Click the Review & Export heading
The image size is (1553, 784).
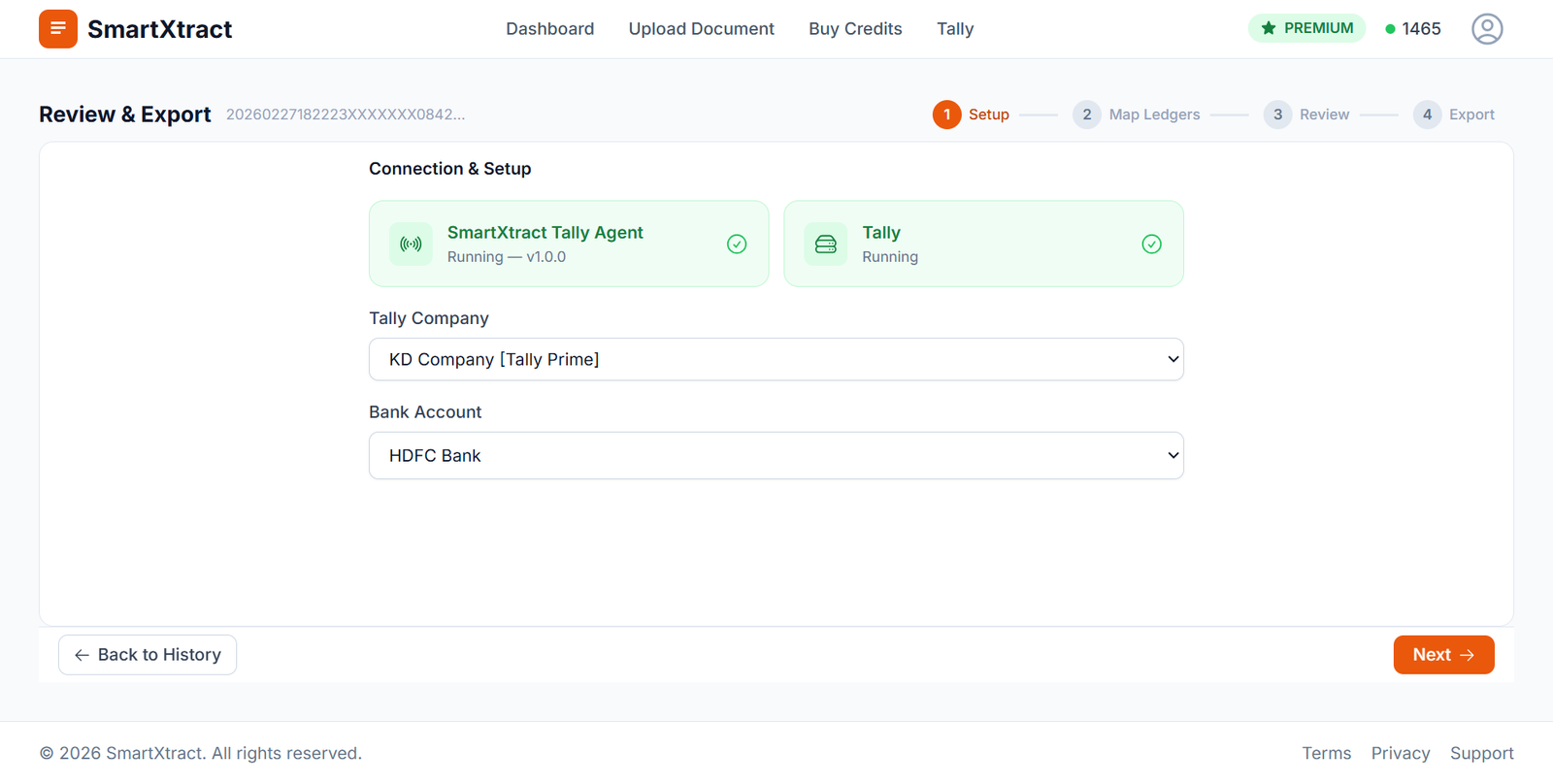[x=125, y=114]
